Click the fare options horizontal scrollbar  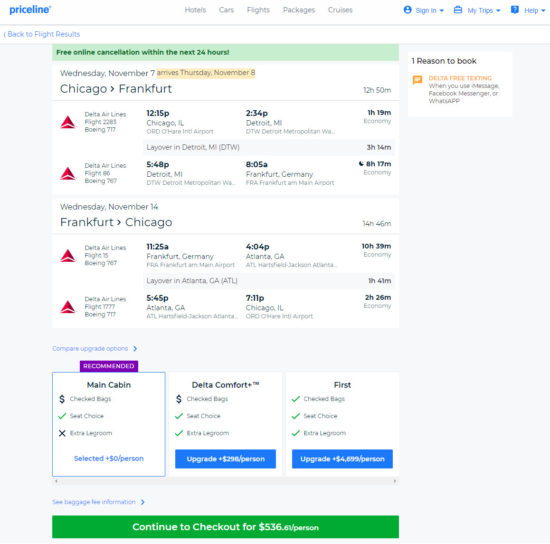226,481
